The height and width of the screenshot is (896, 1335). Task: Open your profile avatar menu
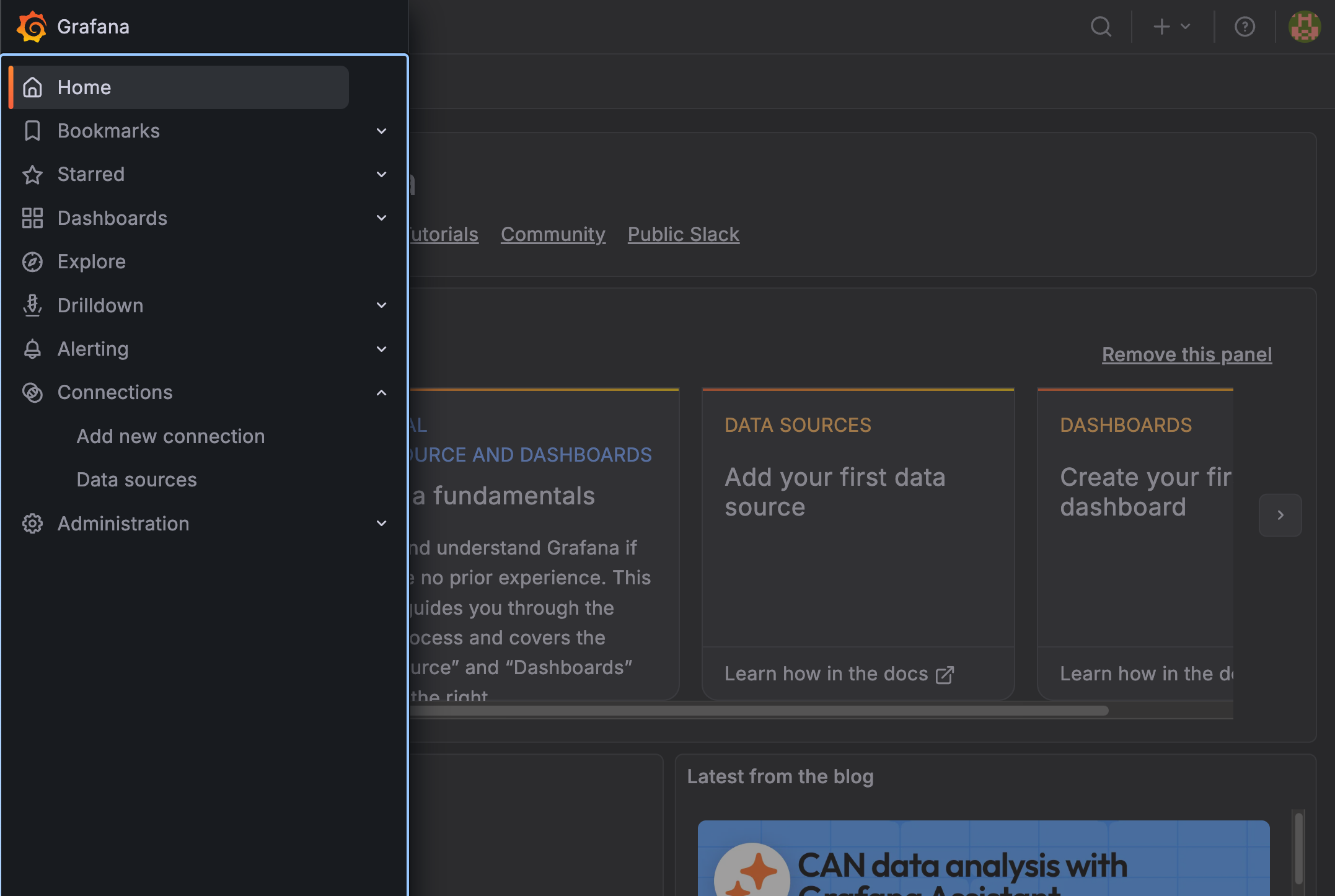pyautogui.click(x=1305, y=27)
